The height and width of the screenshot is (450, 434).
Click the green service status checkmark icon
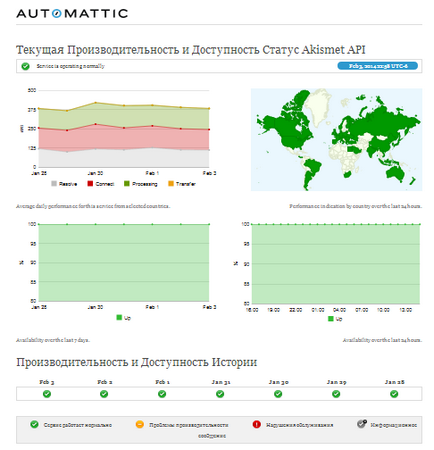[x=25, y=66]
